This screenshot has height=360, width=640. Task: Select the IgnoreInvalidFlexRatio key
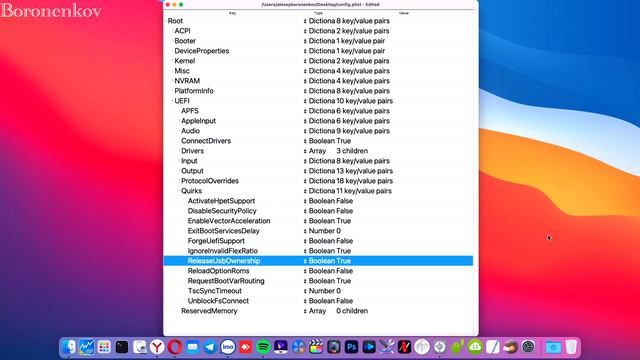pos(222,251)
